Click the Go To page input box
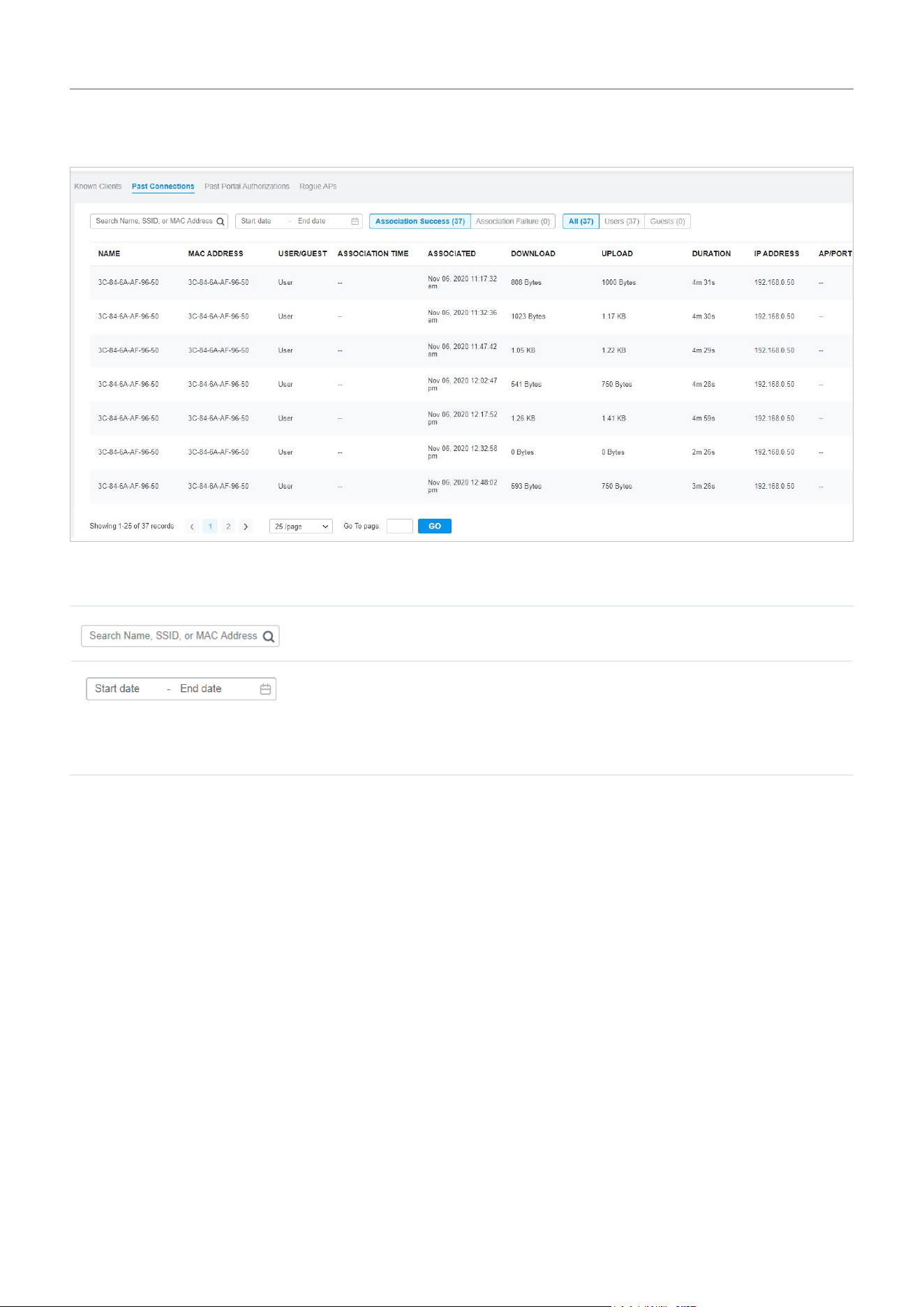This screenshot has width=924, height=1307. (400, 526)
